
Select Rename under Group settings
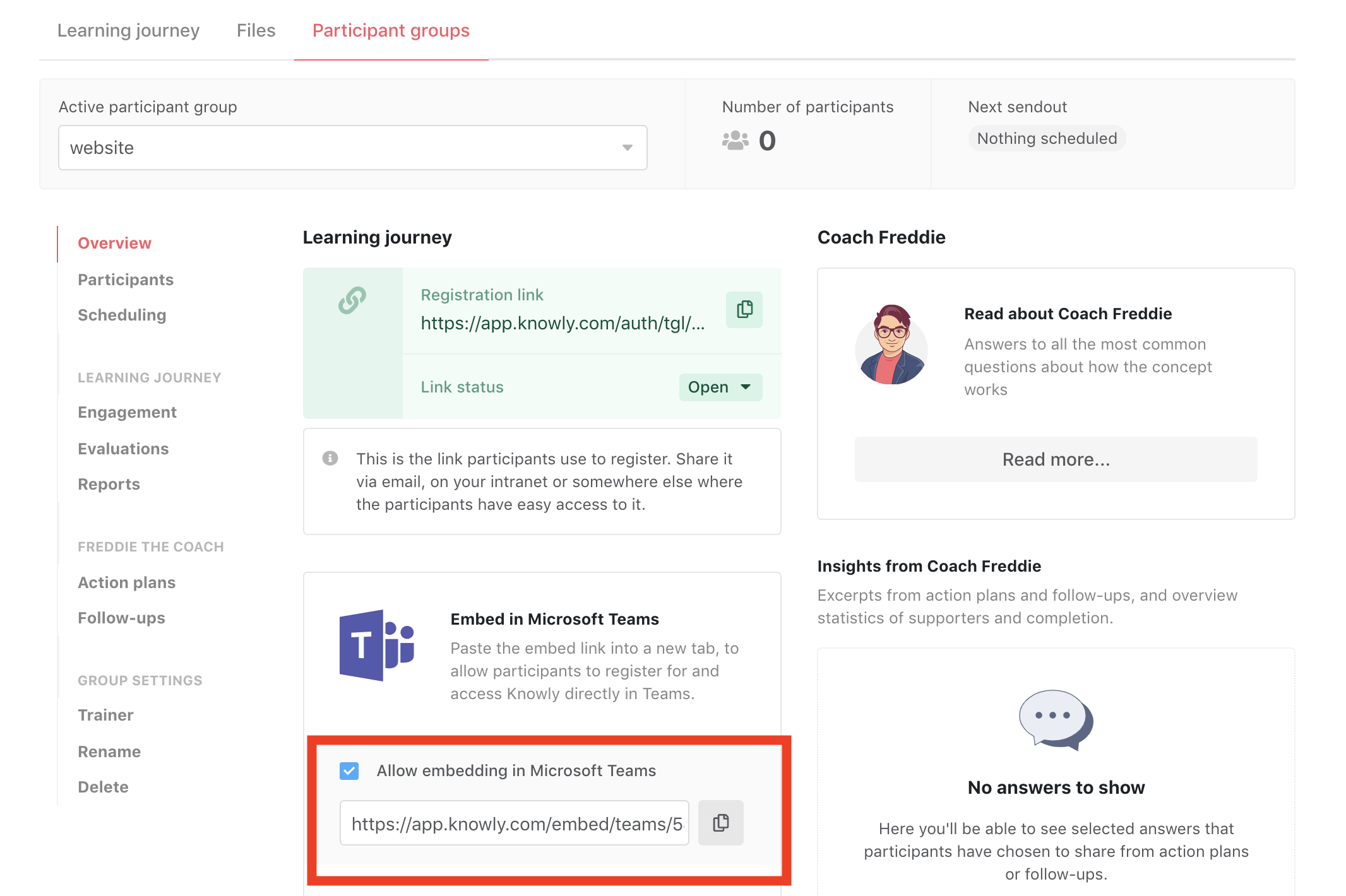pyautogui.click(x=109, y=752)
